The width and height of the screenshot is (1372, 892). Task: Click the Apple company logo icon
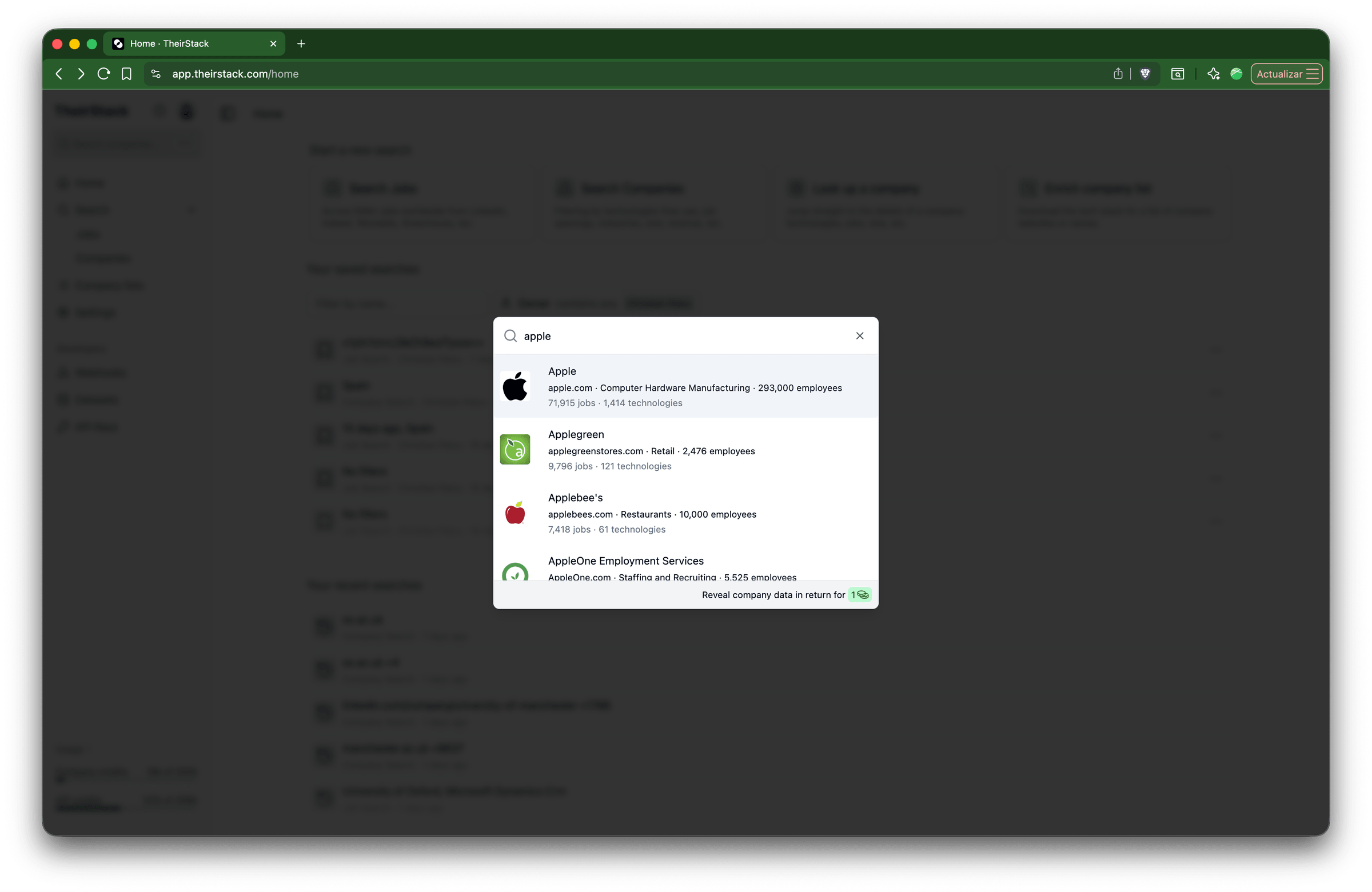coord(515,386)
